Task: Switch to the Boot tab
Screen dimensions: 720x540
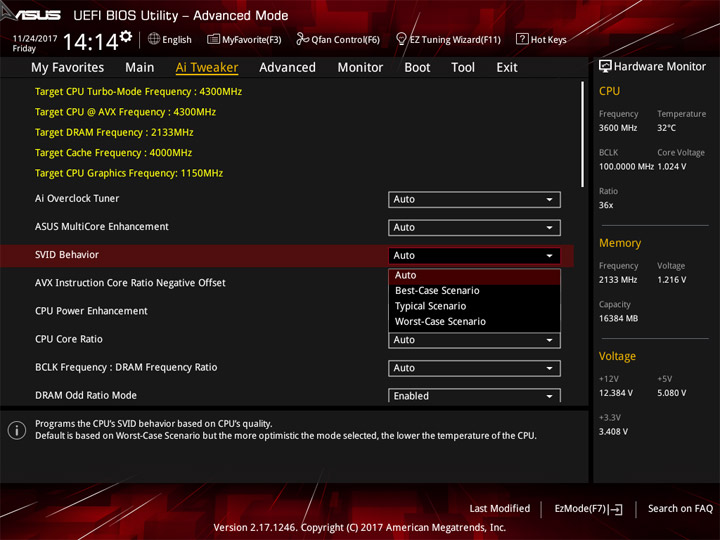Action: (x=417, y=68)
